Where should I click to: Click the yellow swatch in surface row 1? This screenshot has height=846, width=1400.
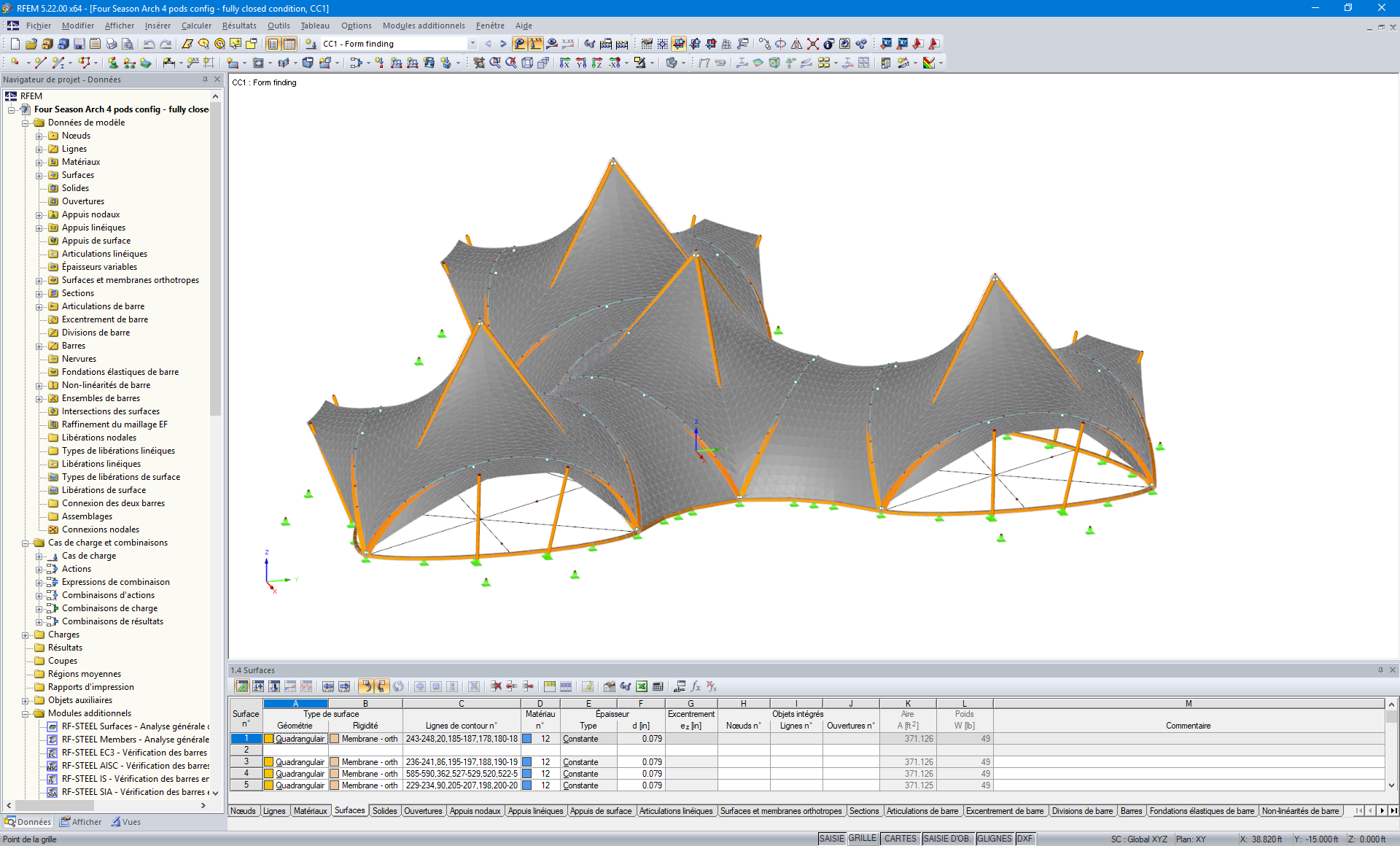tap(268, 739)
